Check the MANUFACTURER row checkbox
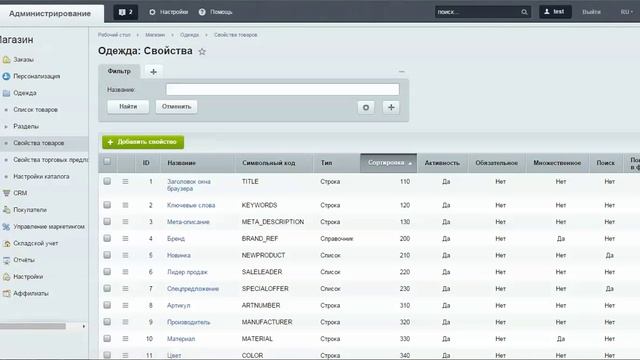Viewport: 640px width, 360px height. click(107, 322)
